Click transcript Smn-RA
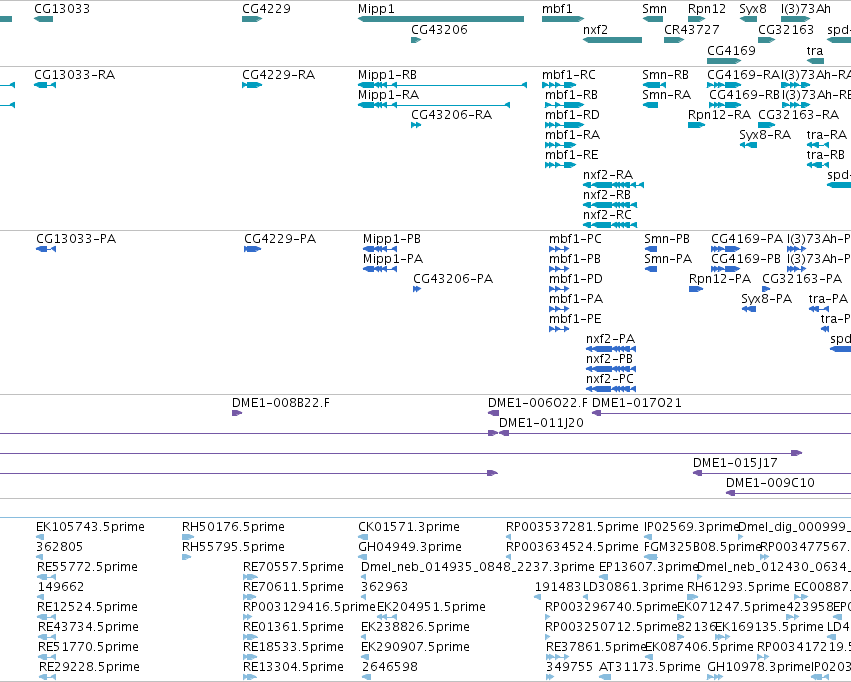The image size is (851, 682). (x=666, y=94)
